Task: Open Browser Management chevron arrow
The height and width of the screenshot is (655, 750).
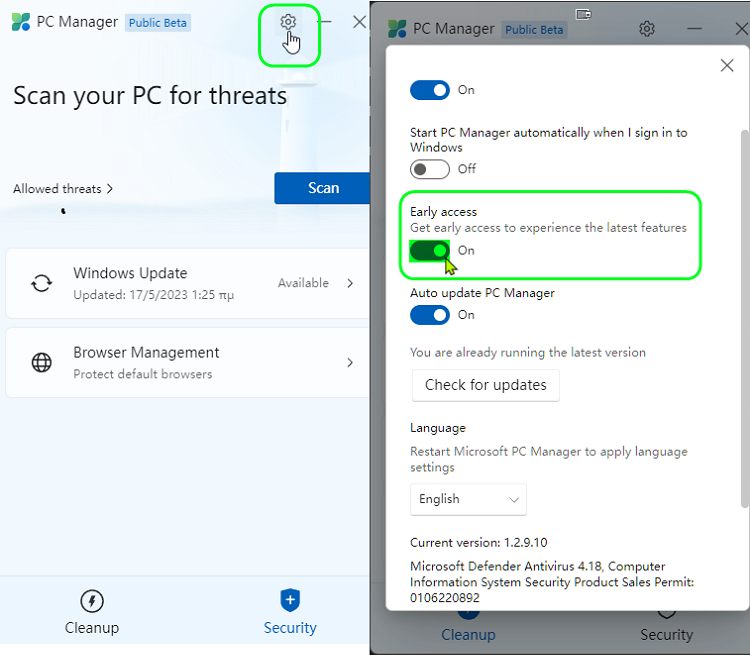Action: (350, 362)
